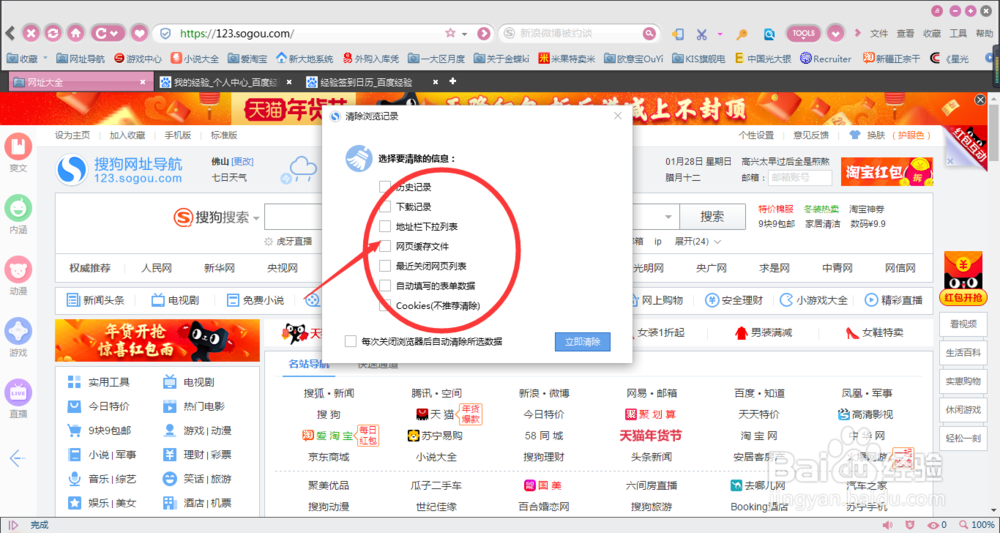1000x533 pixels.
Task: Click the browser back arrow
Action: 10,33
